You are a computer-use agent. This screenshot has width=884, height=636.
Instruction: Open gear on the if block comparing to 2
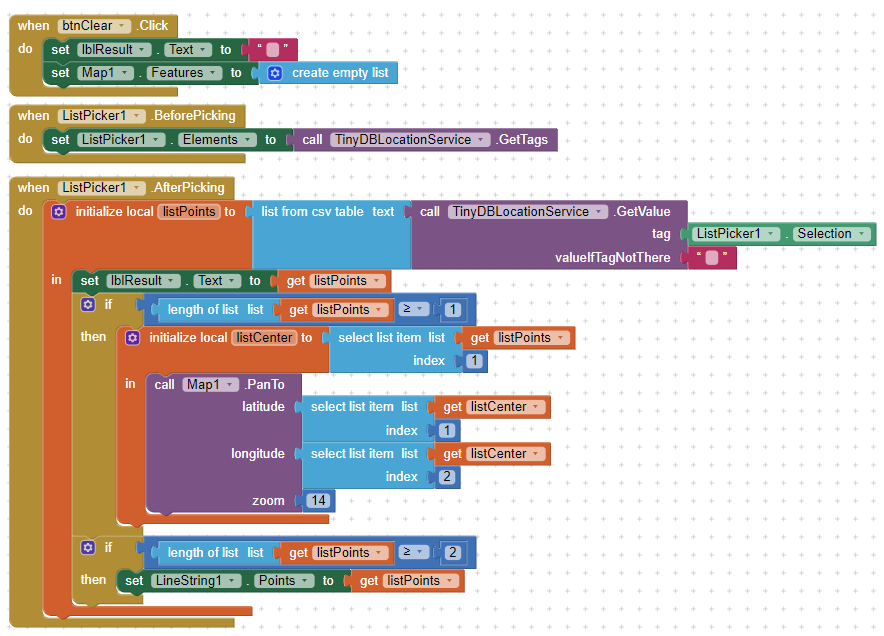click(88, 547)
